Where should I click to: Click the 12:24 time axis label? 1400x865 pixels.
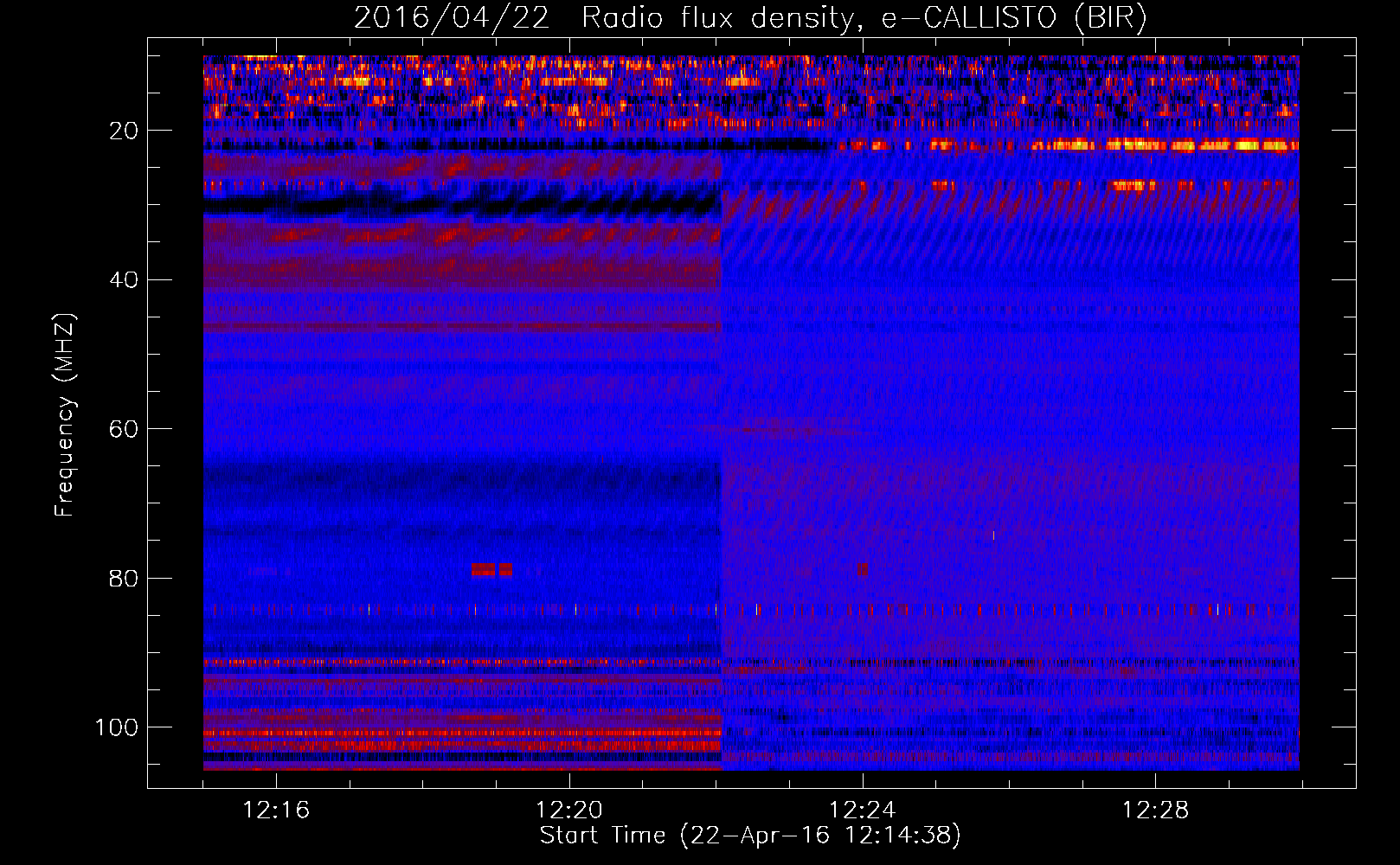click(x=863, y=811)
